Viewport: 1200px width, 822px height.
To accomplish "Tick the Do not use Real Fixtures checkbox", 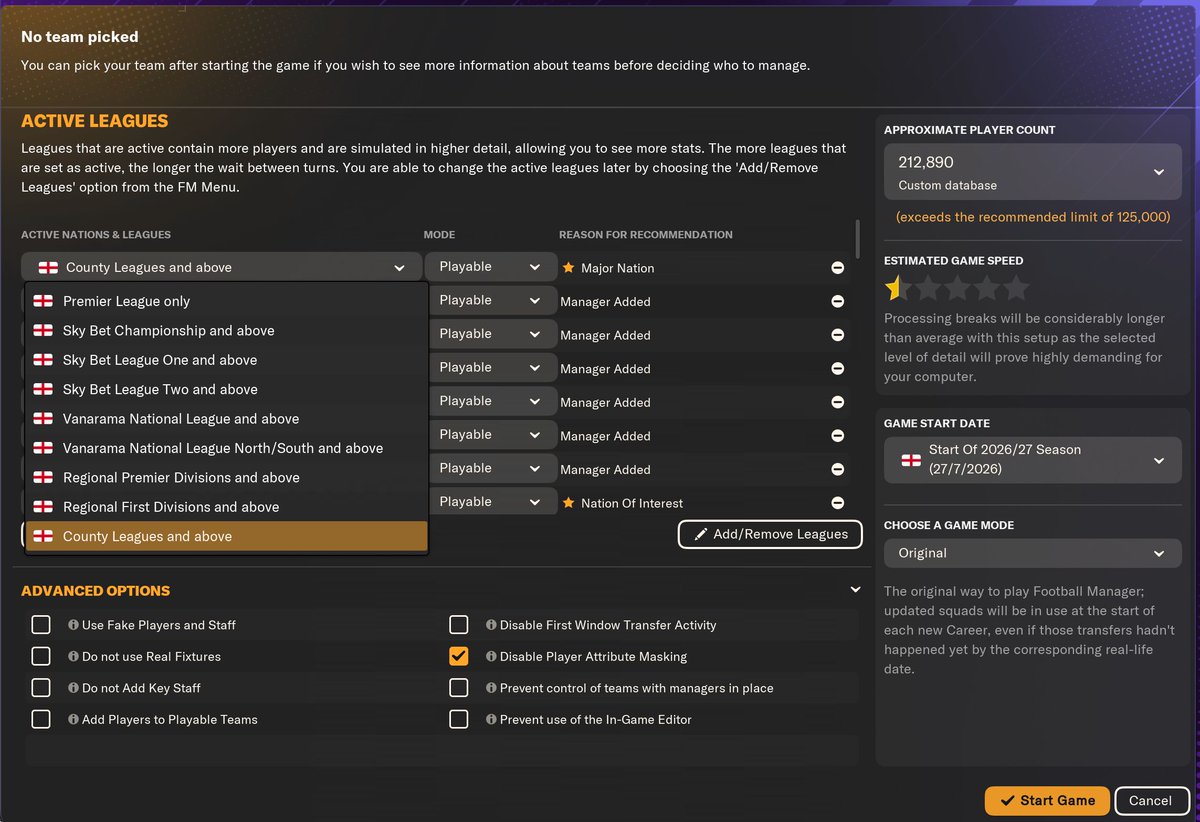I will click(41, 656).
